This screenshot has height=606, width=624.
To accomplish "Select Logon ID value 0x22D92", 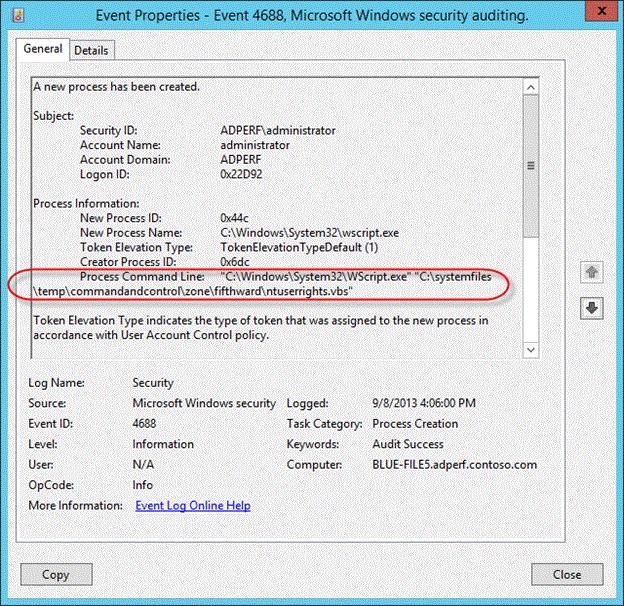I will pos(241,174).
